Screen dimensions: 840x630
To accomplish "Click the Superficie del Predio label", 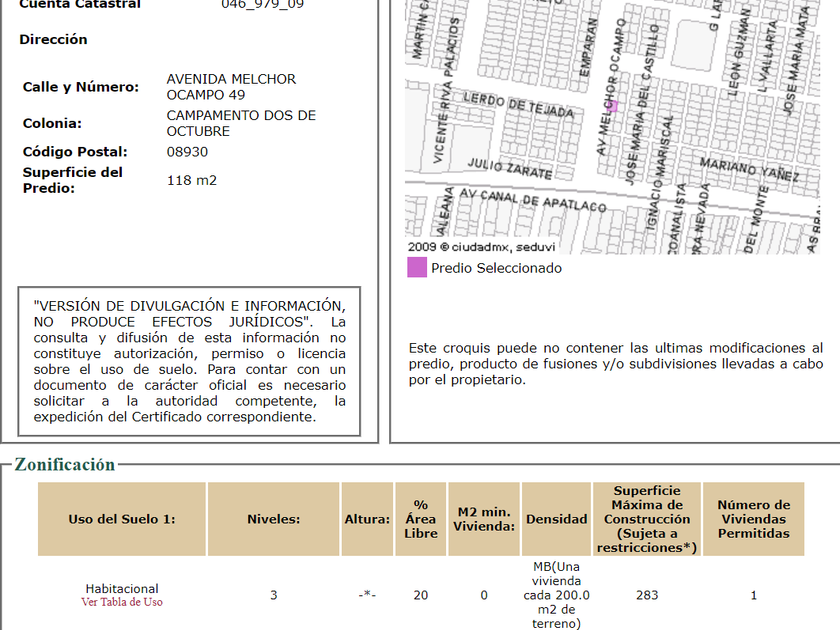I will (x=72, y=181).
